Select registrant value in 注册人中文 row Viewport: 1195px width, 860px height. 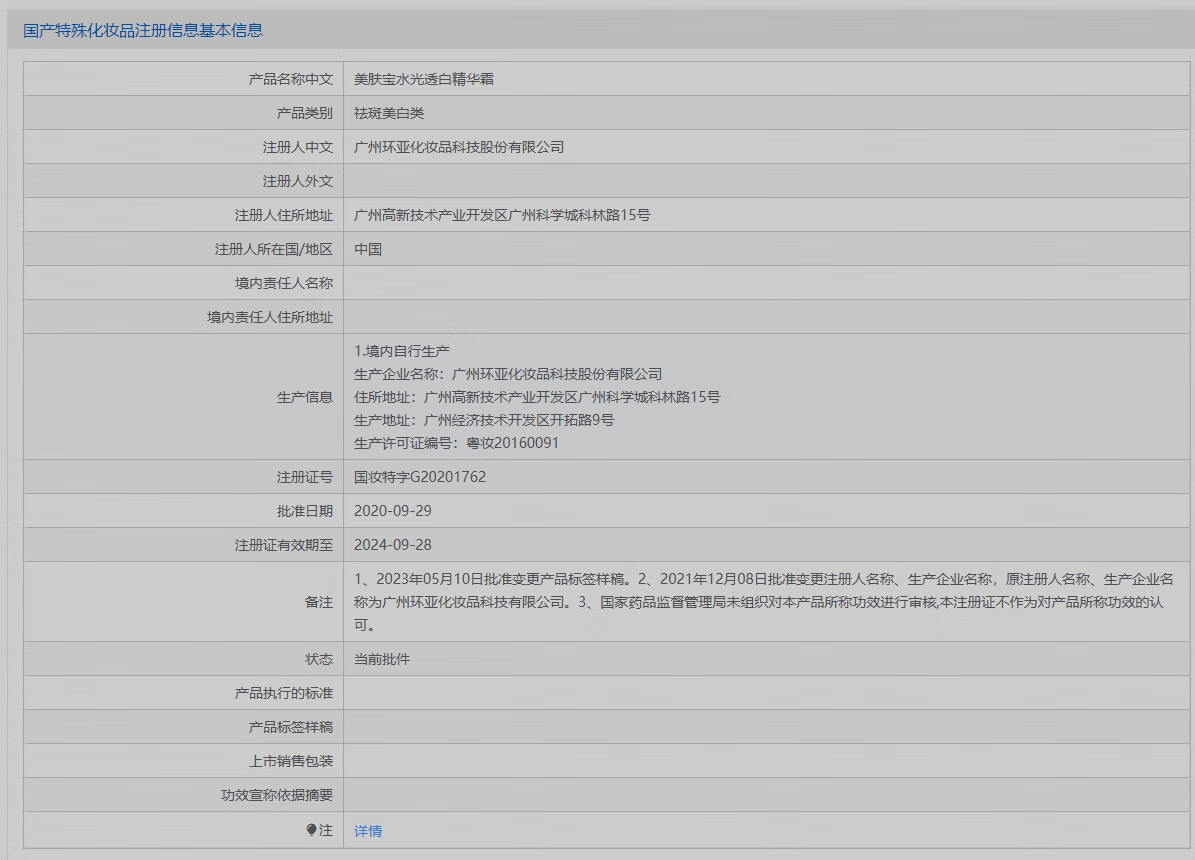(x=459, y=147)
